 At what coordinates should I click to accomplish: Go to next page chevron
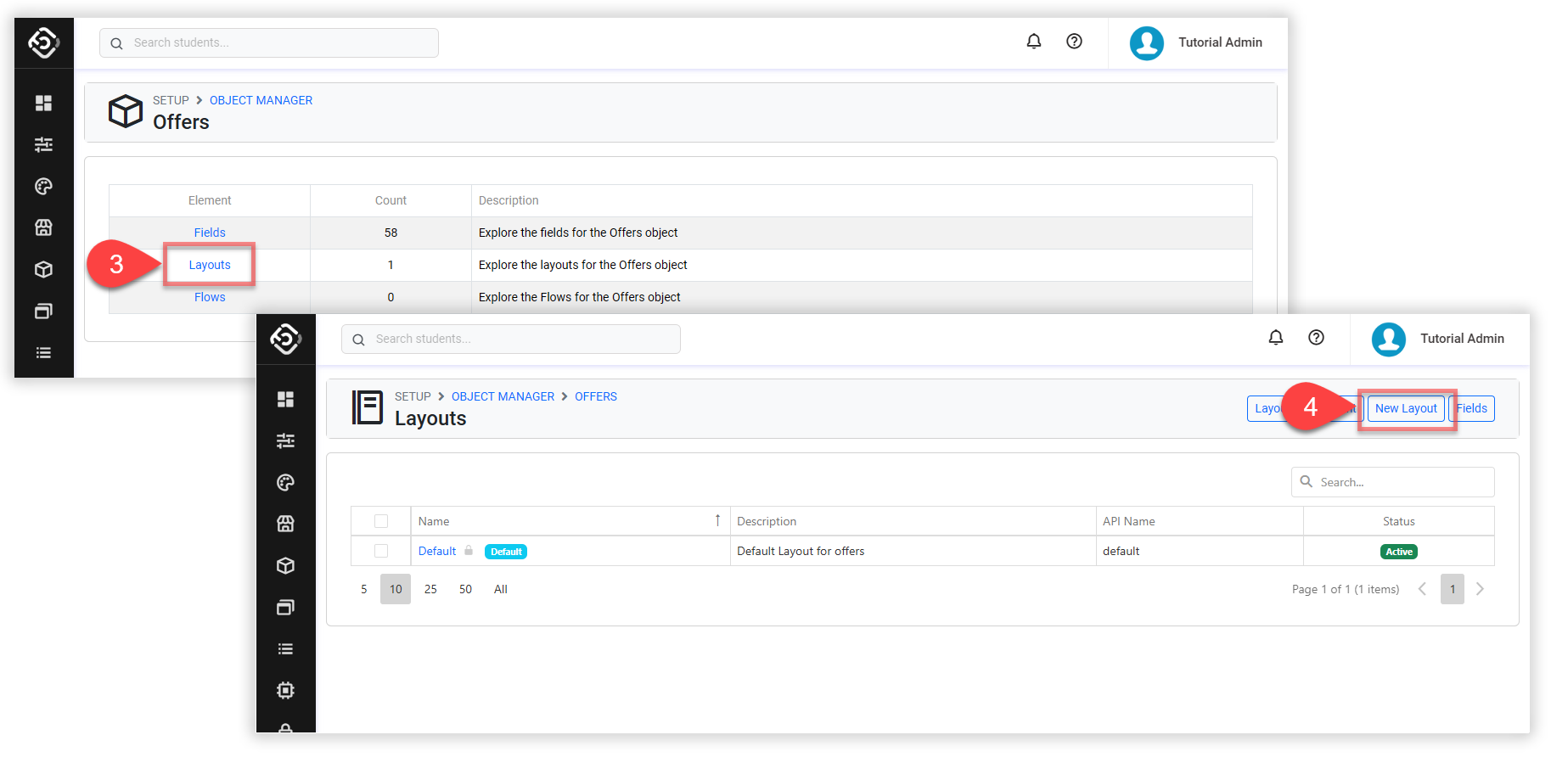[x=1480, y=589]
